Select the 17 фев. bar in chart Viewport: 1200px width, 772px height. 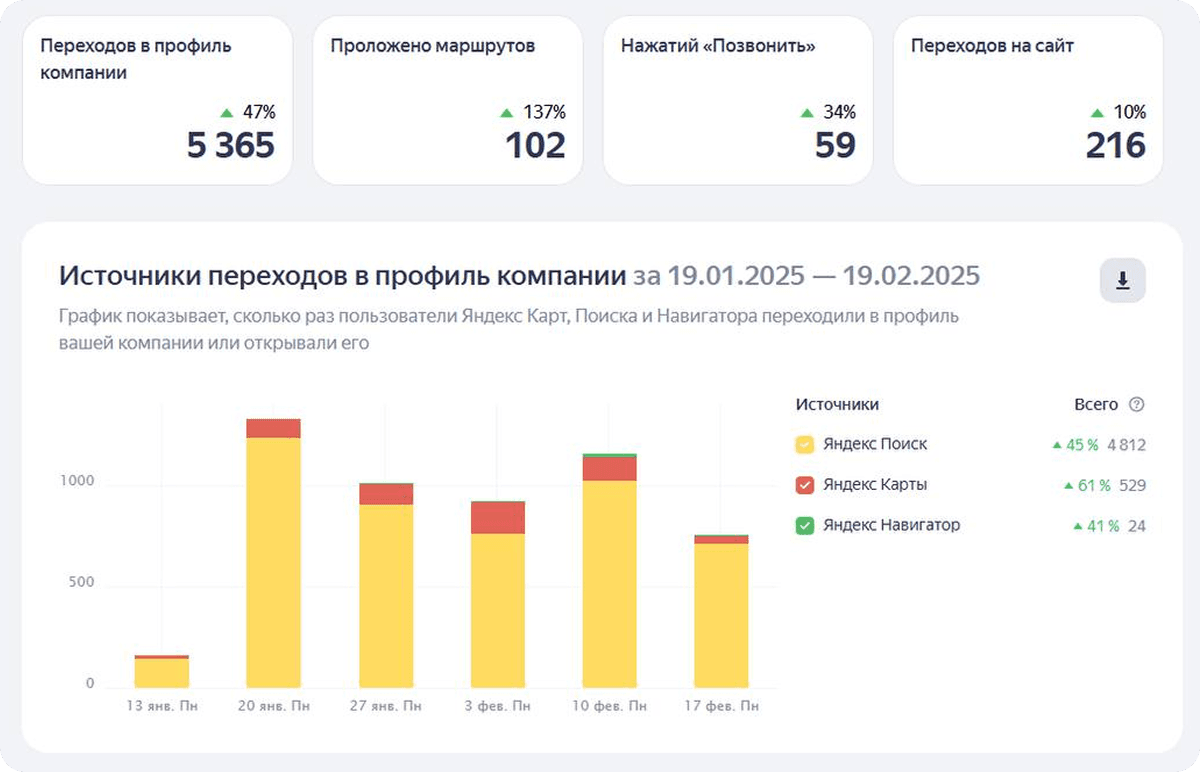721,612
